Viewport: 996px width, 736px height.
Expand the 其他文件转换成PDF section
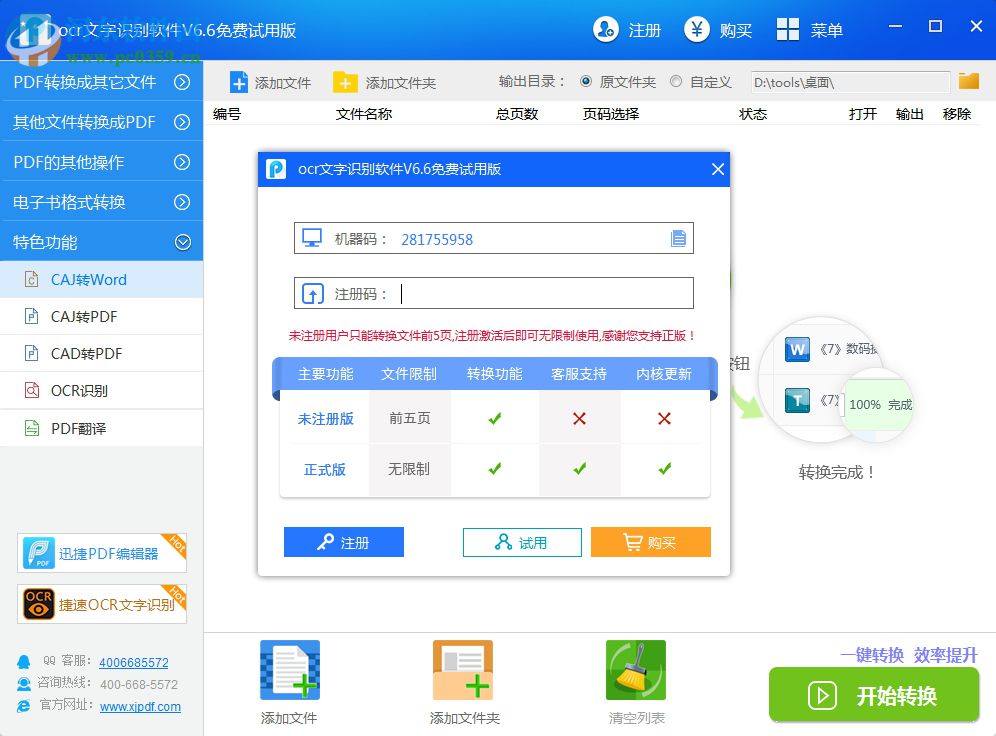pyautogui.click(x=102, y=122)
